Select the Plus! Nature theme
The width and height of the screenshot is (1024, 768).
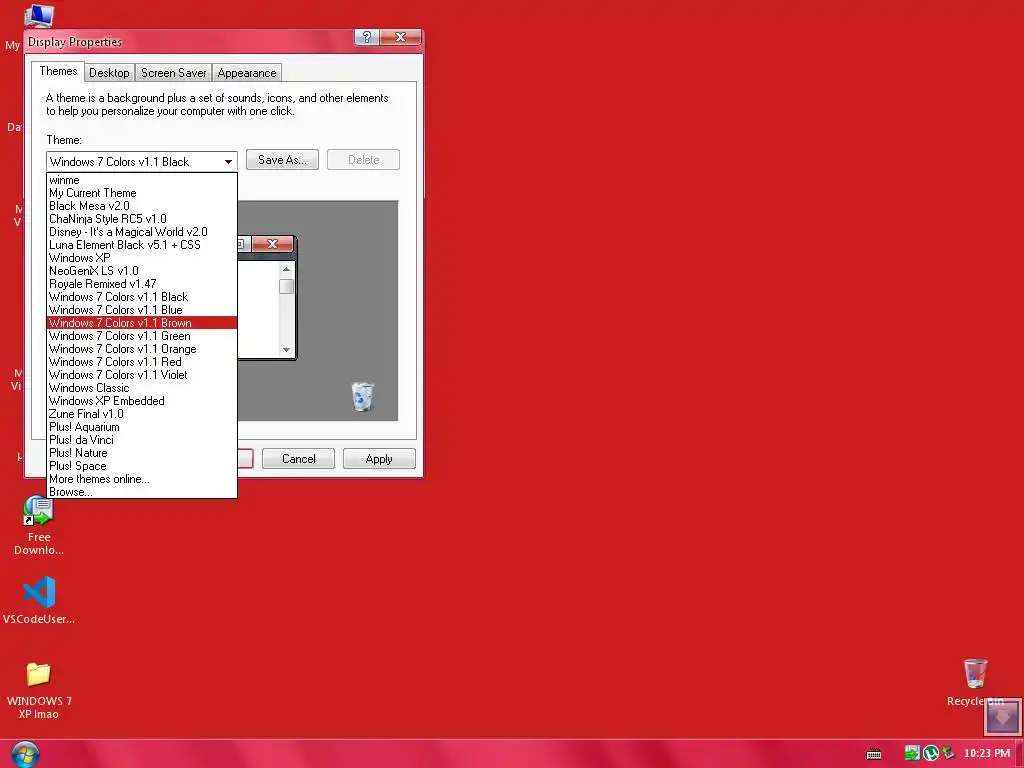pos(142,453)
